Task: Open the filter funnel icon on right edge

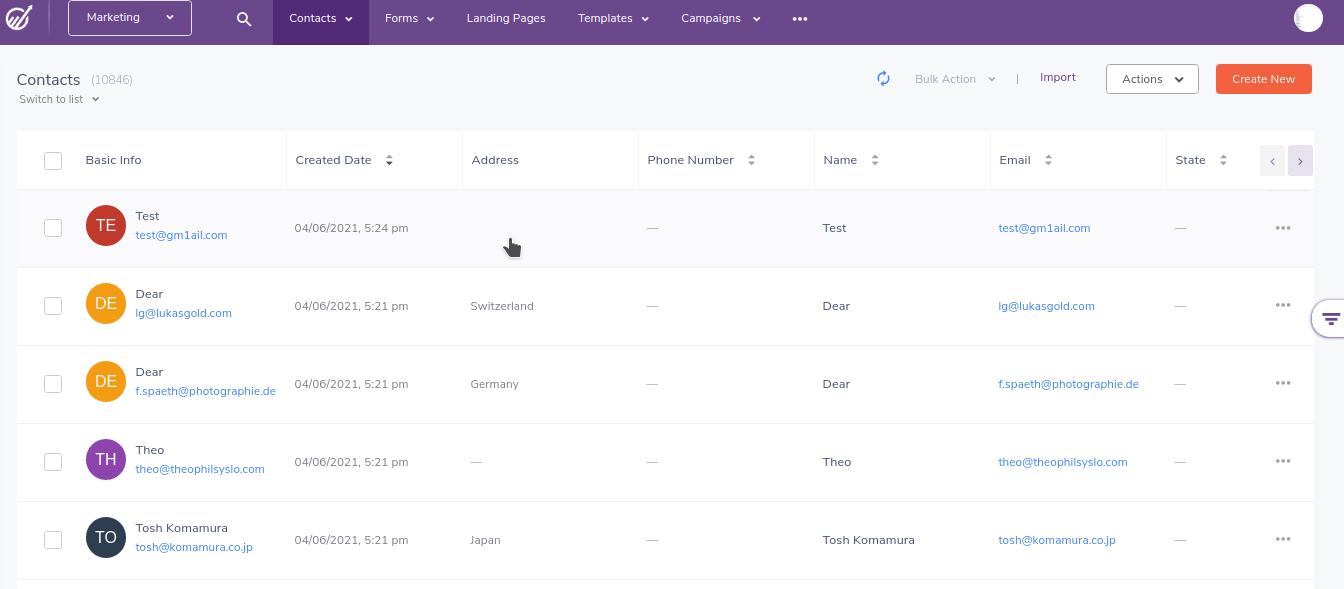Action: [1331, 319]
